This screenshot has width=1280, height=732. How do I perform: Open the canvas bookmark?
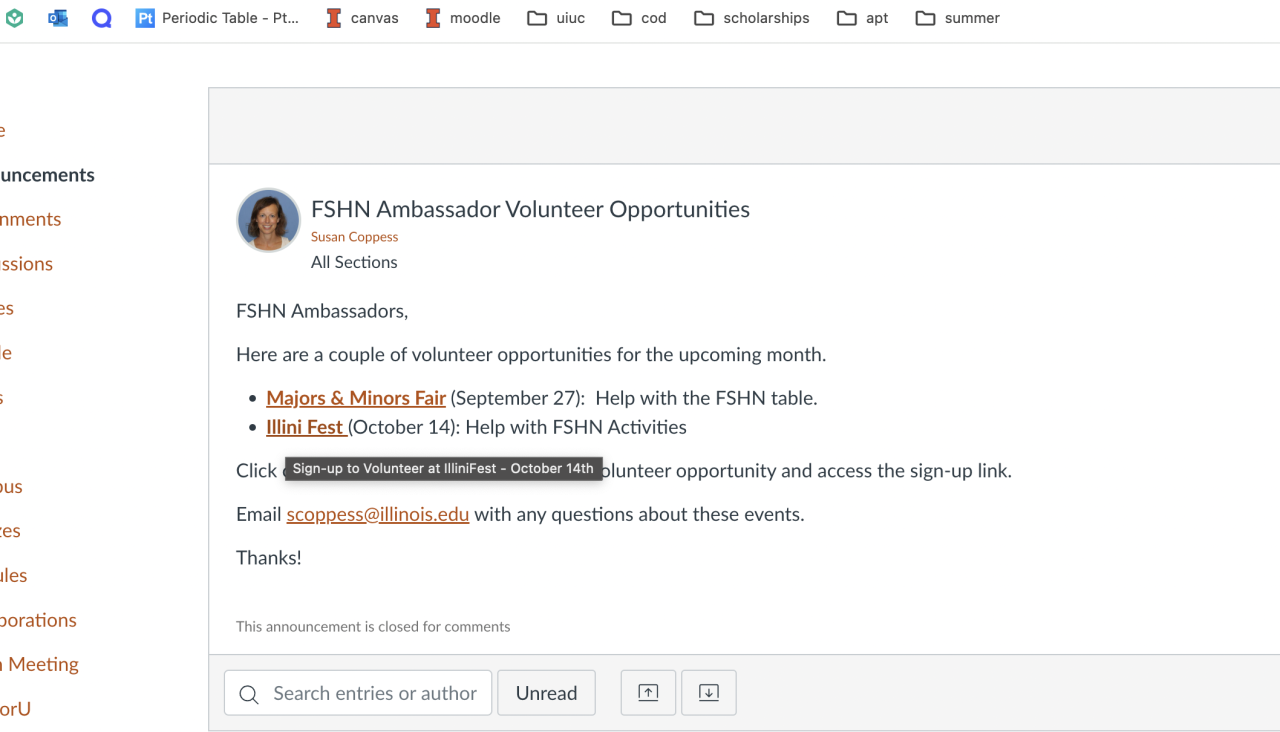tap(362, 18)
